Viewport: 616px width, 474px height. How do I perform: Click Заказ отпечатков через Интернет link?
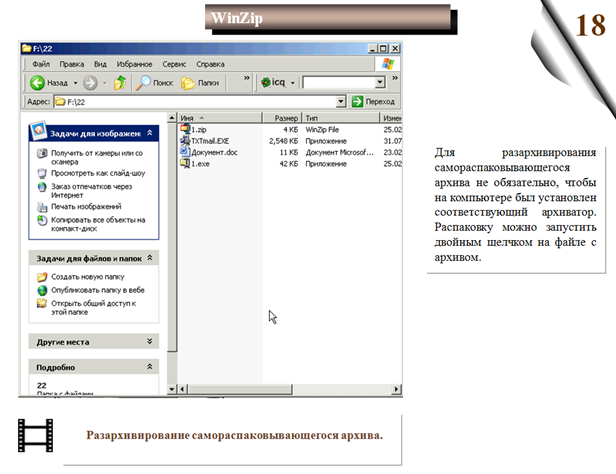click(92, 191)
